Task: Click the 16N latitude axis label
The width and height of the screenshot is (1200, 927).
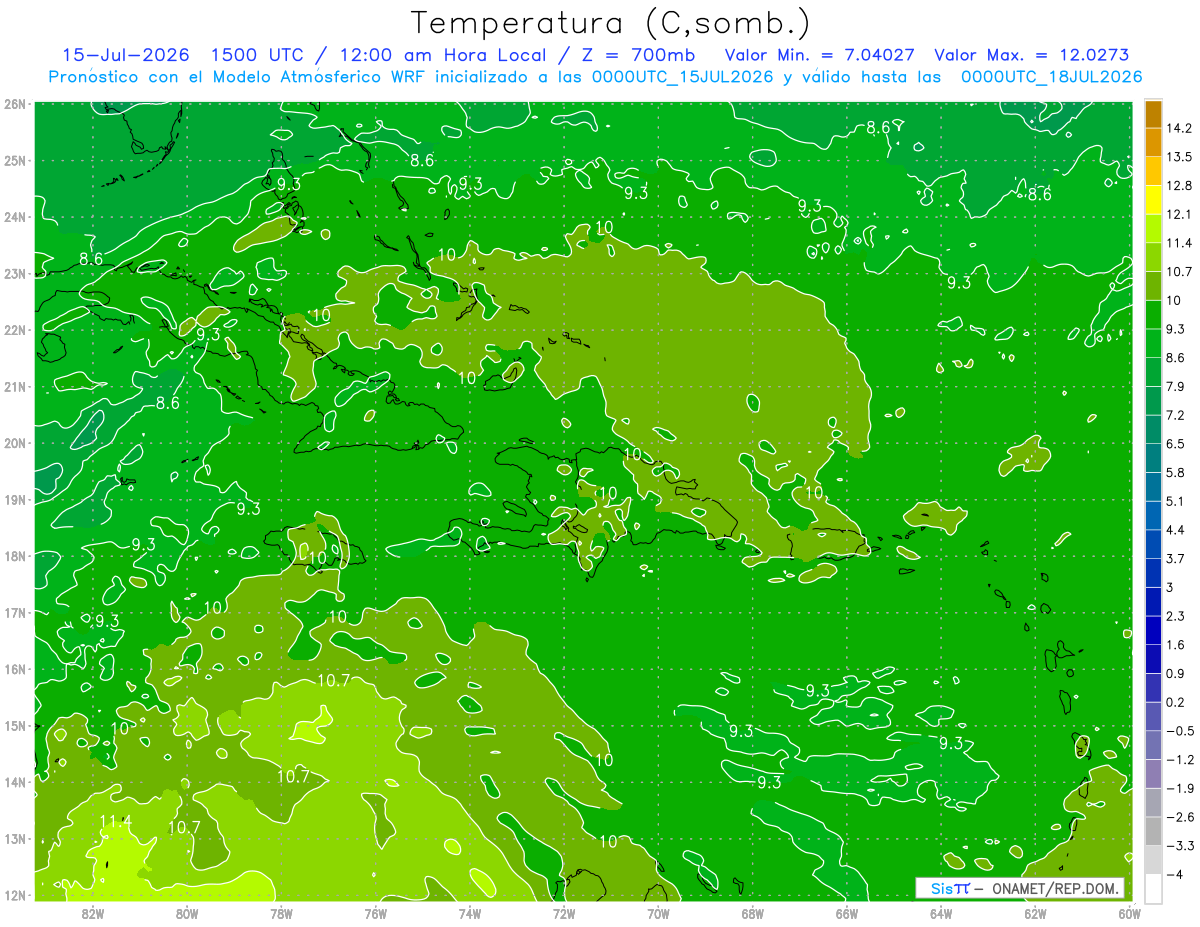Action: click(14, 669)
